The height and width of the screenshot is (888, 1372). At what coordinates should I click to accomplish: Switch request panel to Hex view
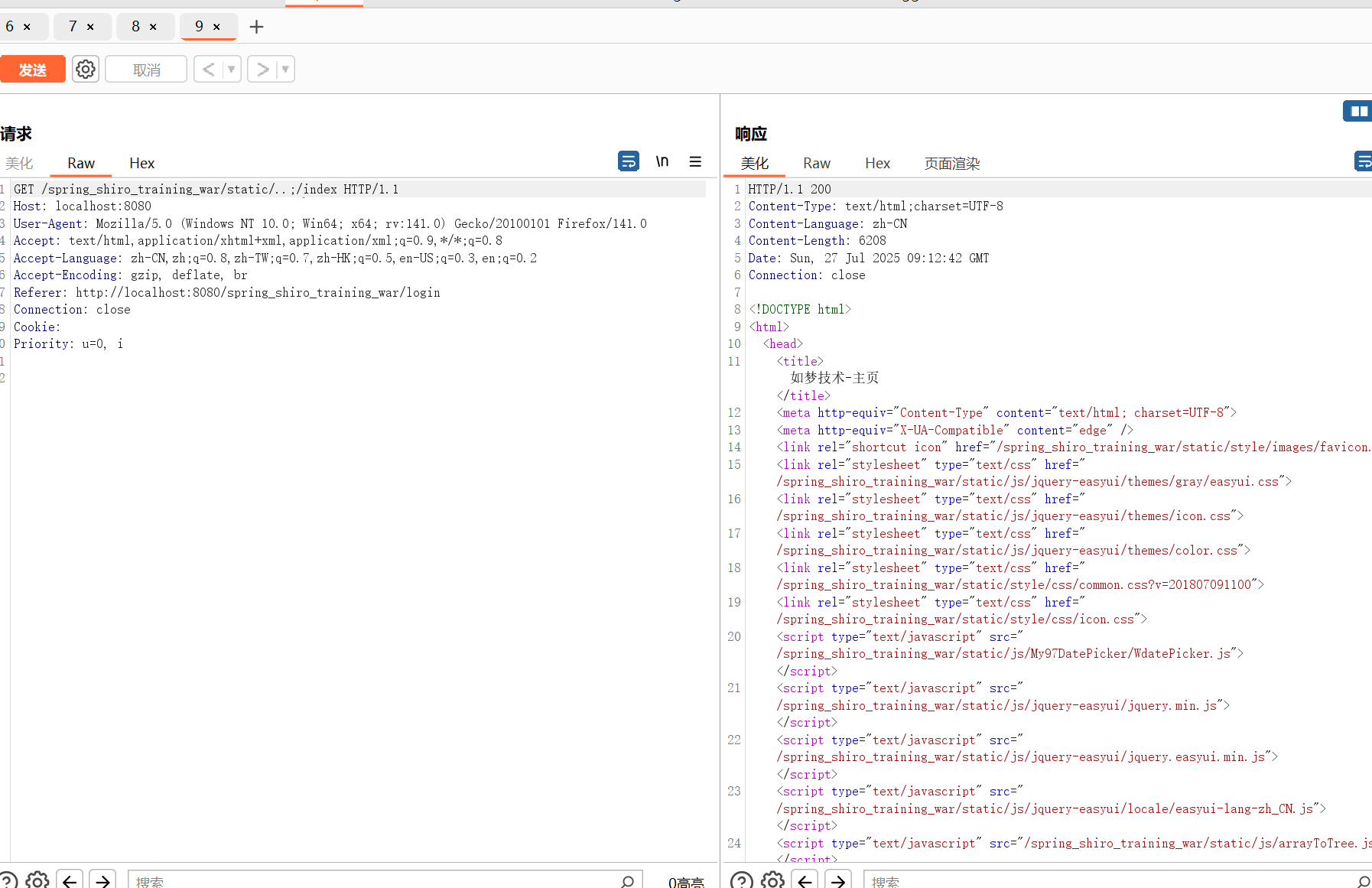(x=141, y=163)
